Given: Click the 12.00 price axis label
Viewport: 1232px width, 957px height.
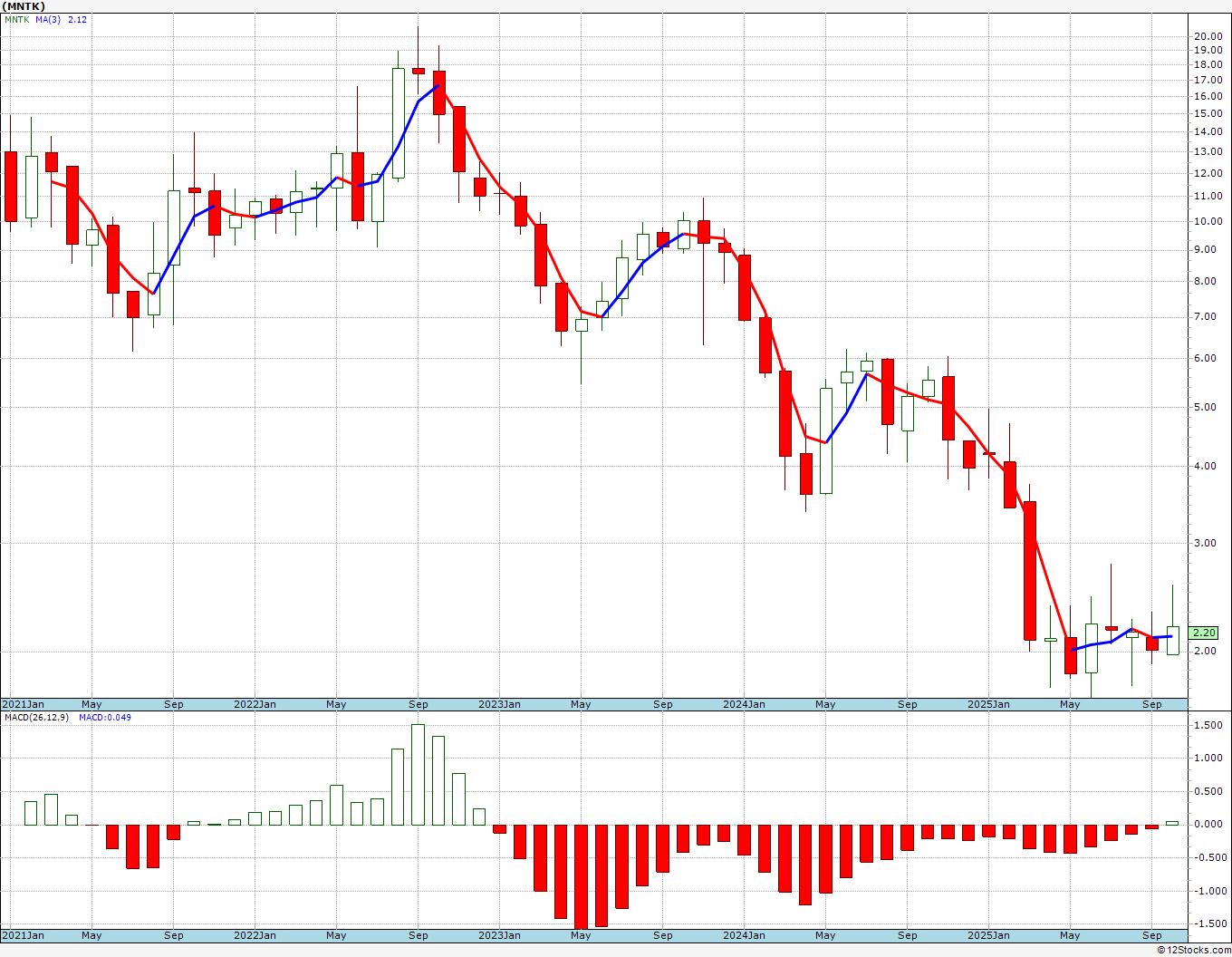Looking at the screenshot, I should pyautogui.click(x=1208, y=173).
